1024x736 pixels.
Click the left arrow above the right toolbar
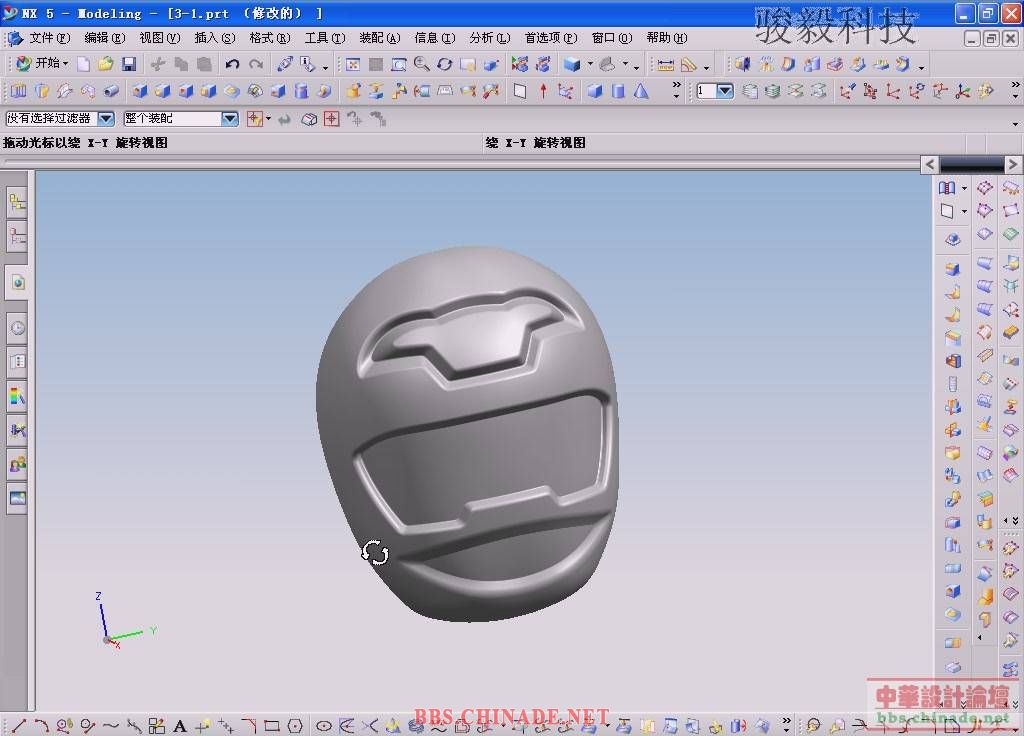point(929,165)
